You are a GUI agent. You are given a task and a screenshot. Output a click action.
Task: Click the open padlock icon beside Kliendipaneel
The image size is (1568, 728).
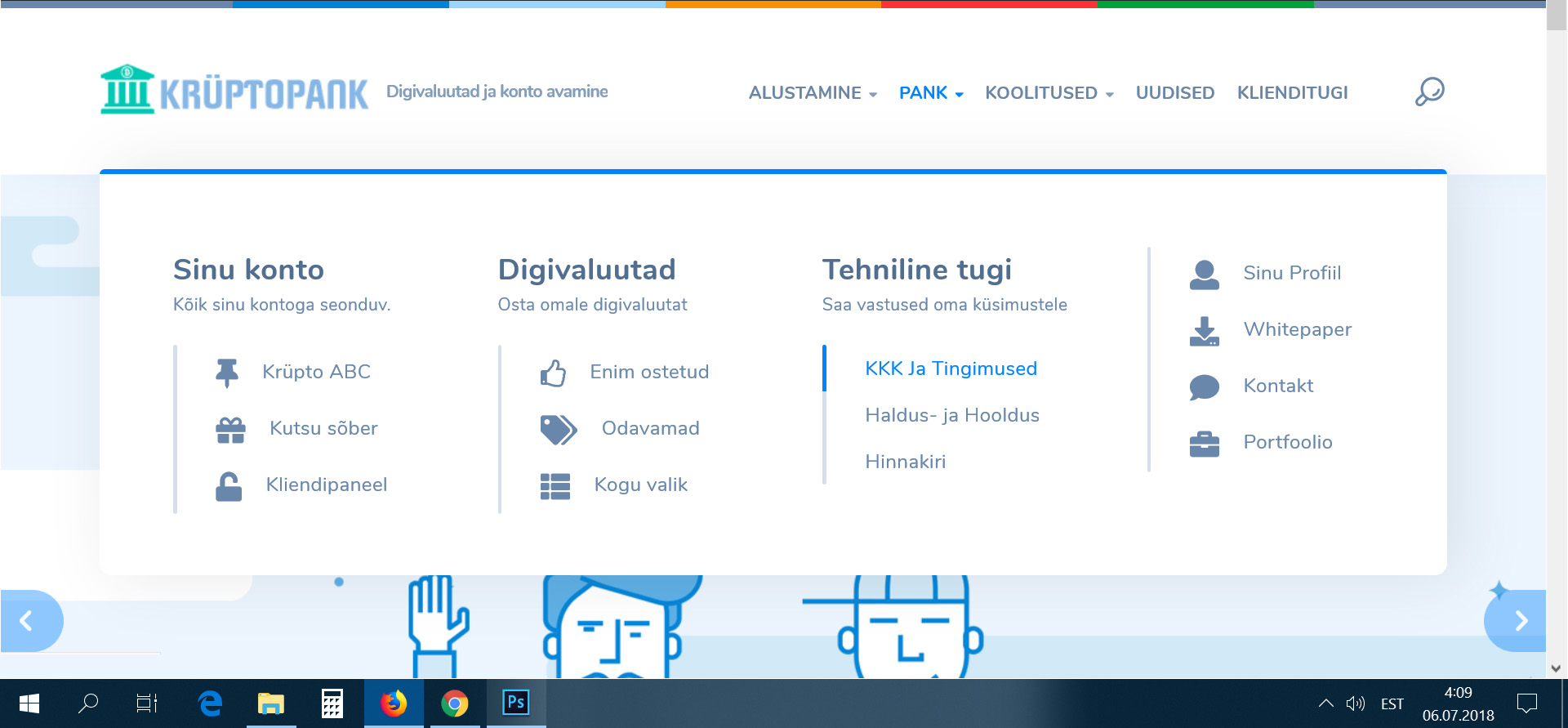[229, 486]
